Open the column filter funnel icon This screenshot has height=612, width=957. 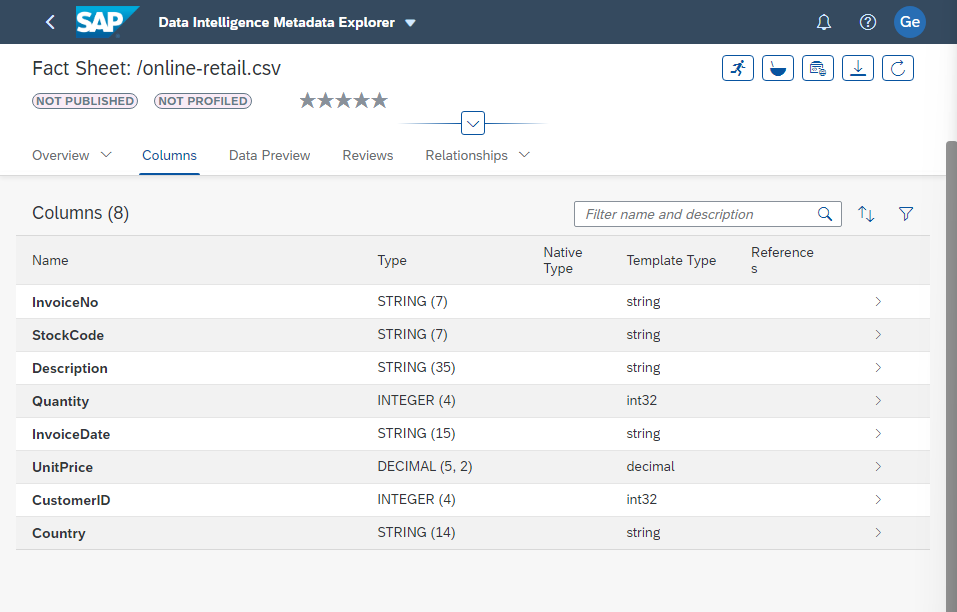pyautogui.click(x=906, y=214)
